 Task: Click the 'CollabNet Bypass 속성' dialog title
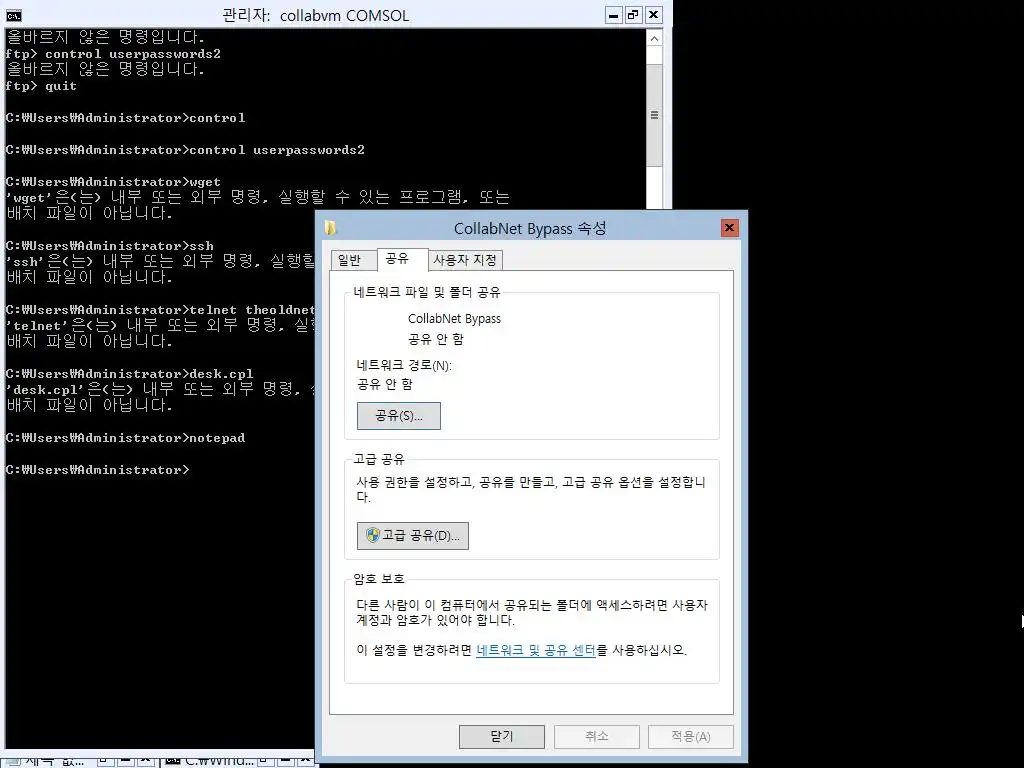[530, 228]
